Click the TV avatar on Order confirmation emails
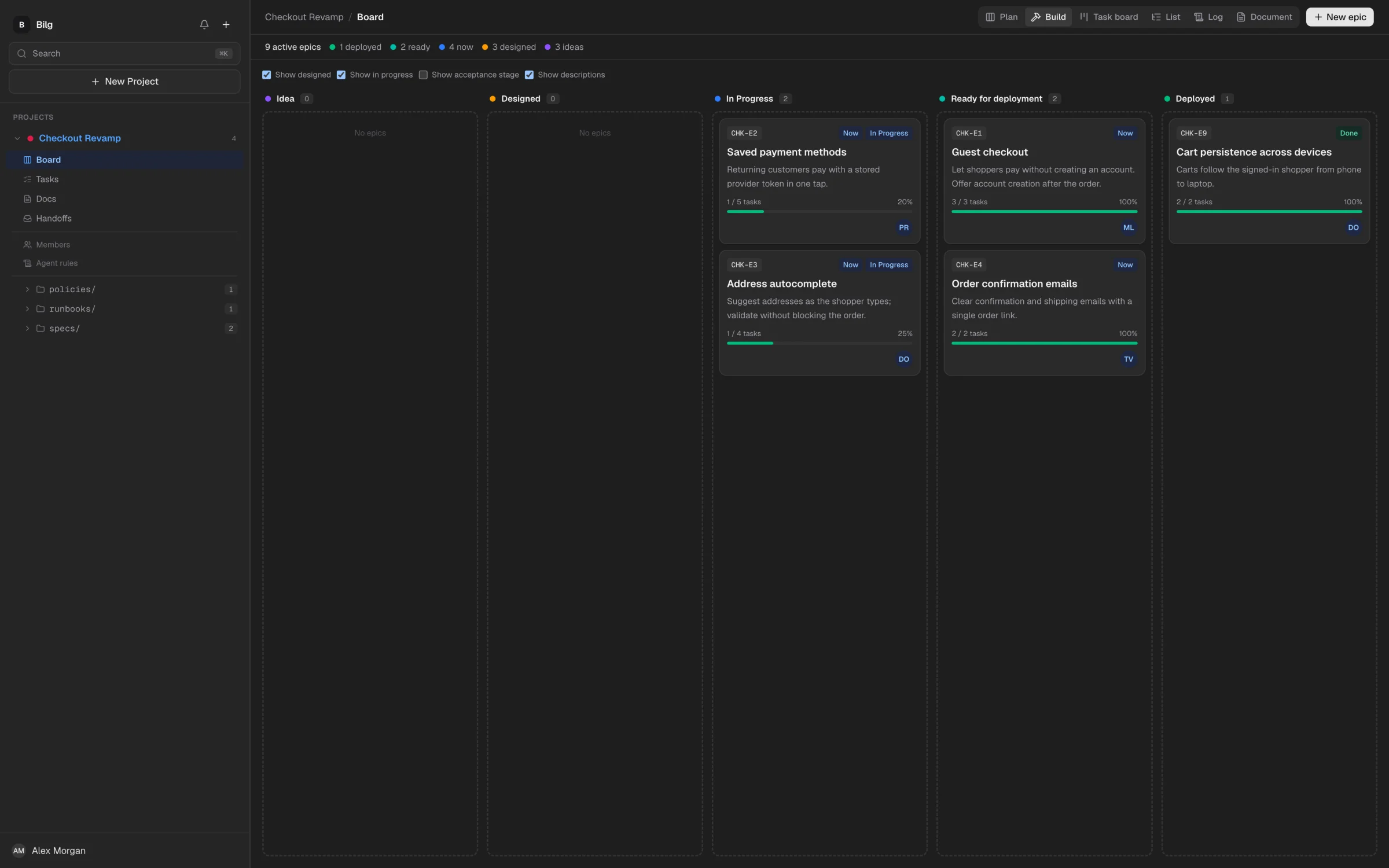The image size is (1389, 868). pos(1129,359)
